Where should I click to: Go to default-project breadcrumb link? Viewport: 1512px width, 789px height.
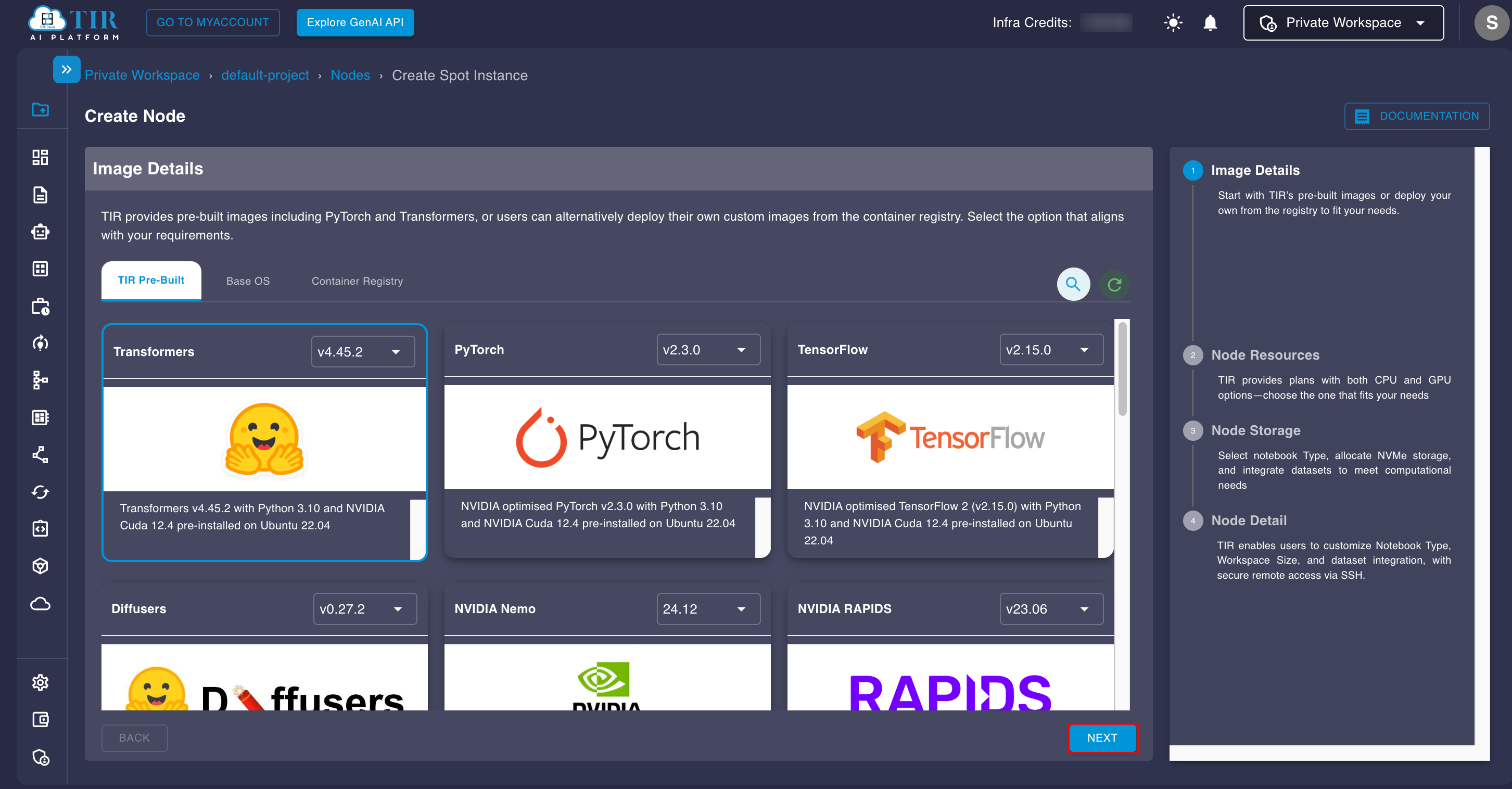click(x=265, y=75)
